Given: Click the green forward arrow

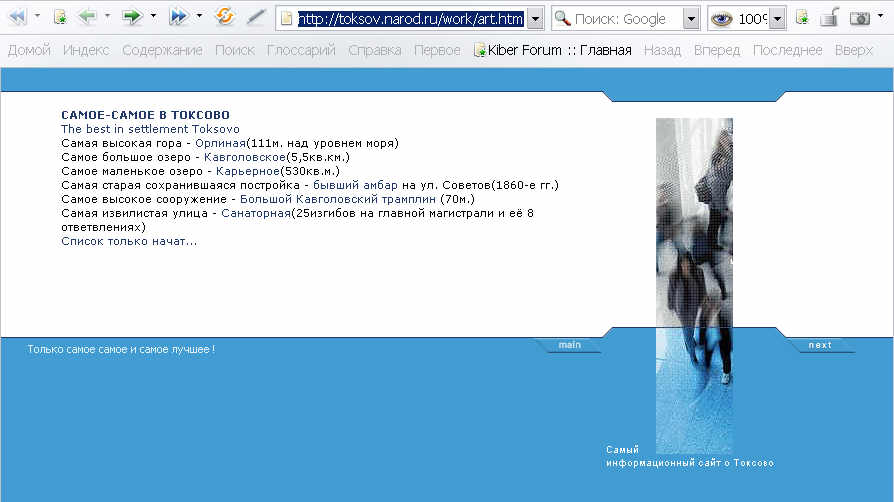Looking at the screenshot, I should pos(131,17).
